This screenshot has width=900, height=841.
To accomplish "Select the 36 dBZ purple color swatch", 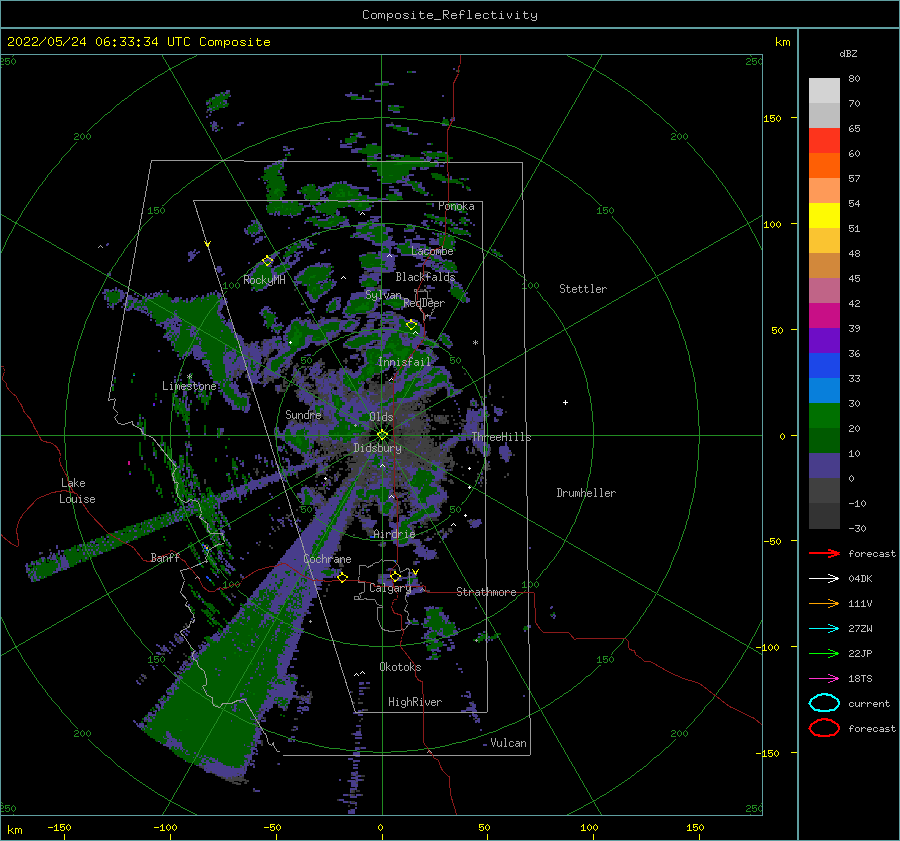I will point(824,340).
